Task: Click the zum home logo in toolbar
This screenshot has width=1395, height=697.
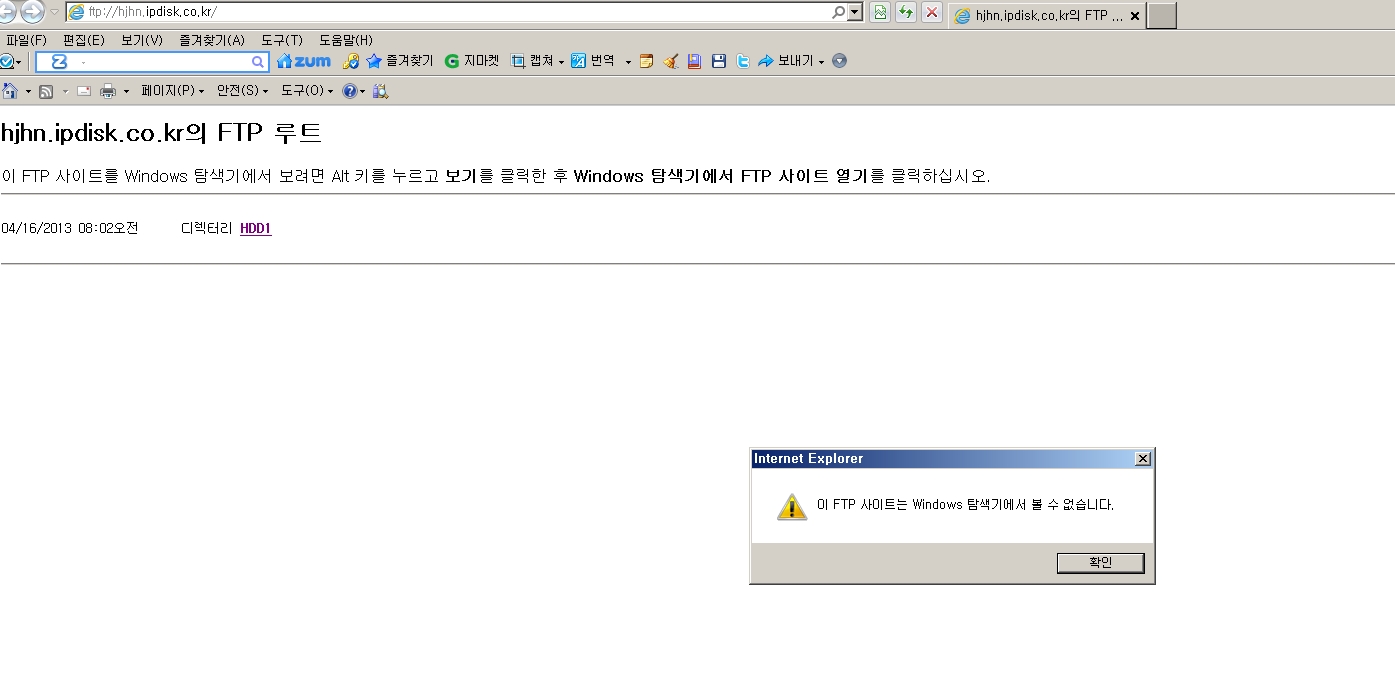Action: tap(303, 61)
